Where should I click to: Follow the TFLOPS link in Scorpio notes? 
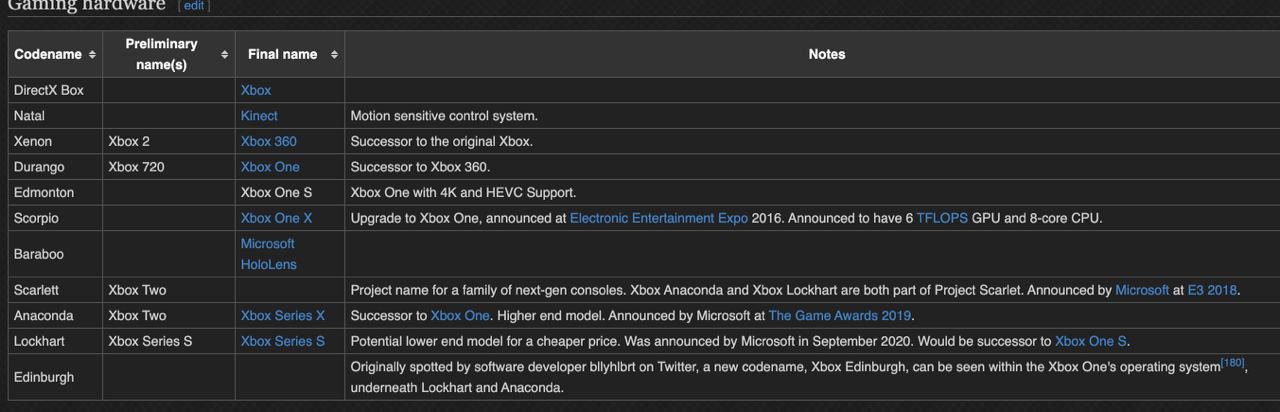click(x=942, y=218)
